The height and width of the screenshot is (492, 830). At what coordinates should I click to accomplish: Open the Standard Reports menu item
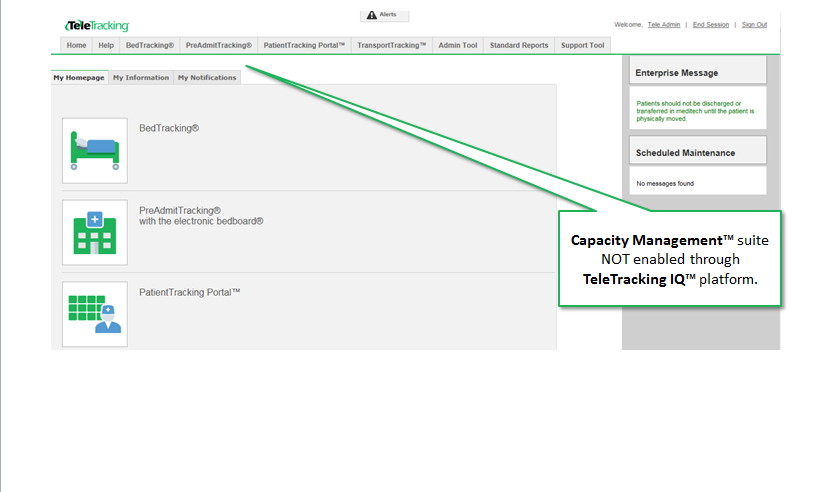[519, 46]
